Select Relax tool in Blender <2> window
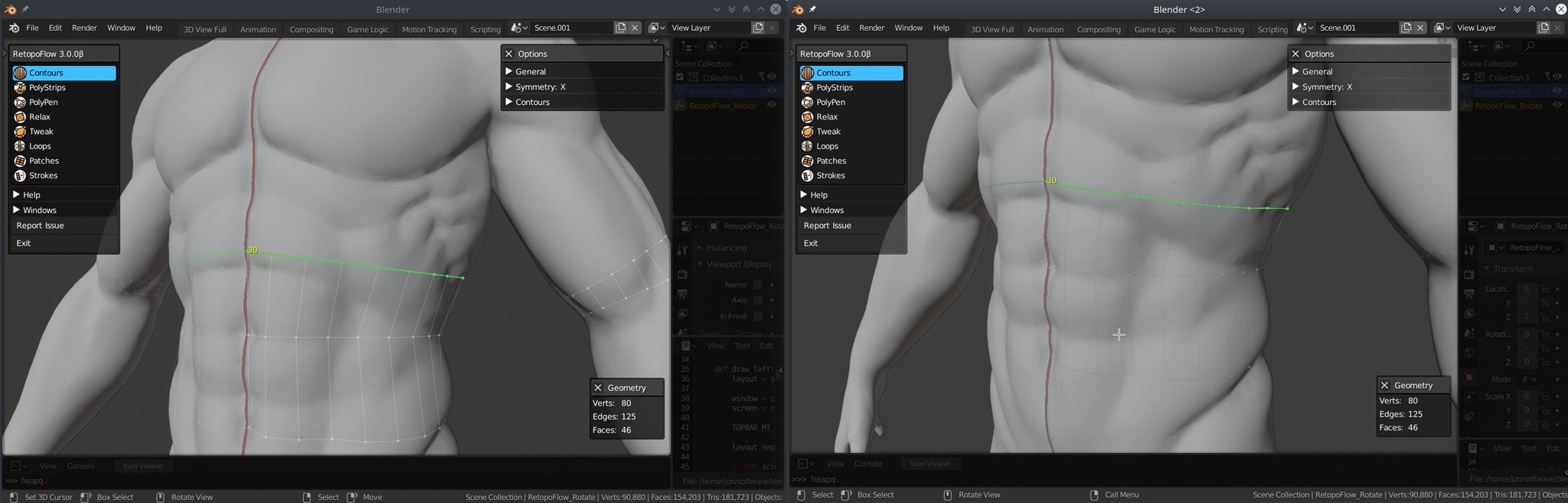 pyautogui.click(x=851, y=116)
